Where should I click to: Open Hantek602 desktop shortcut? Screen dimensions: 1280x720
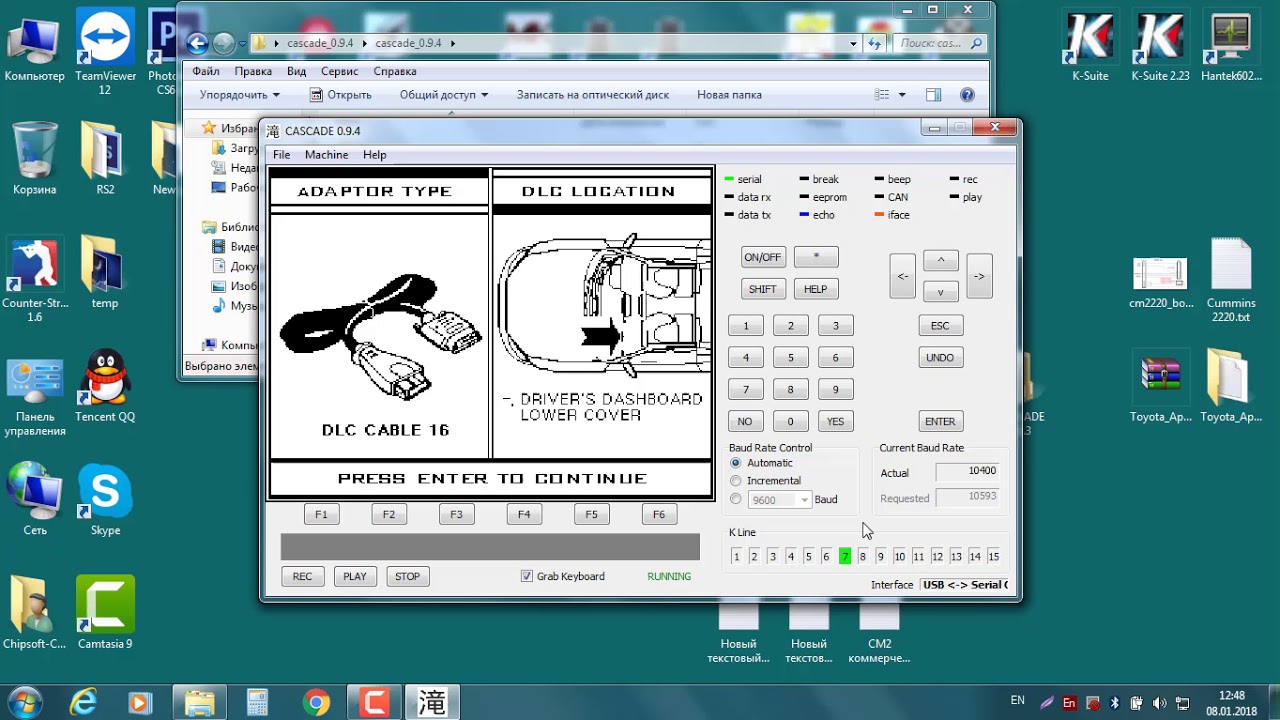(x=1231, y=46)
